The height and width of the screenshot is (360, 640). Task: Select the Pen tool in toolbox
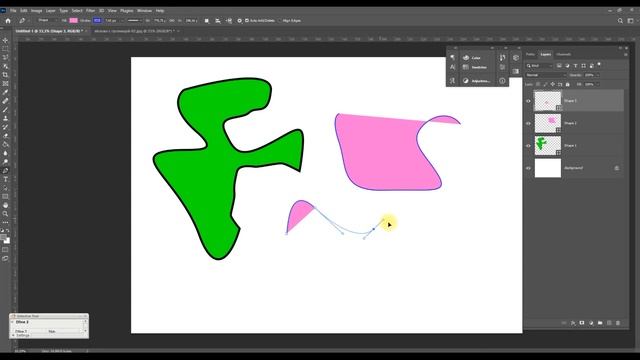tap(5, 171)
